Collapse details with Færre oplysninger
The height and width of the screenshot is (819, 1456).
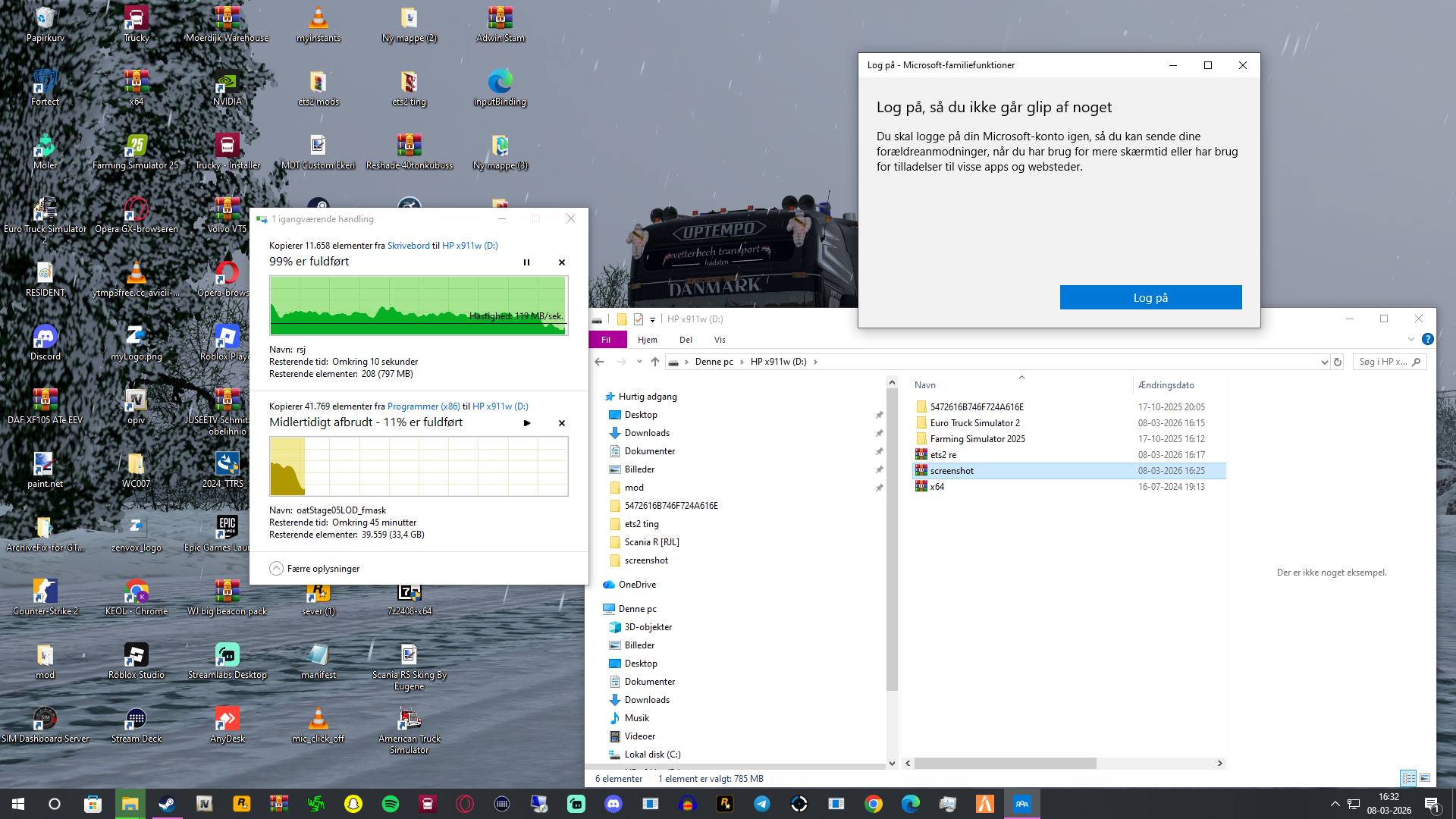(x=315, y=569)
